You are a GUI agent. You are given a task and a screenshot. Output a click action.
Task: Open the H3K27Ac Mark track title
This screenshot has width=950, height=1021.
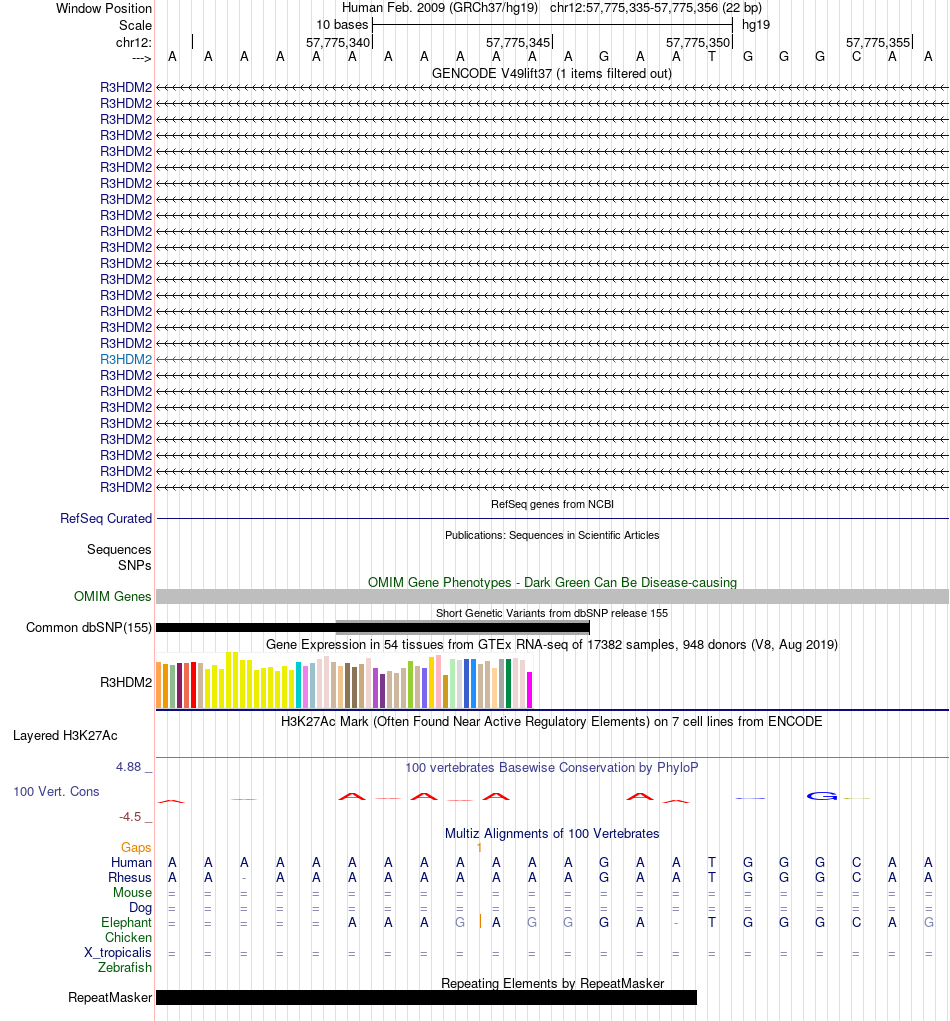point(552,721)
